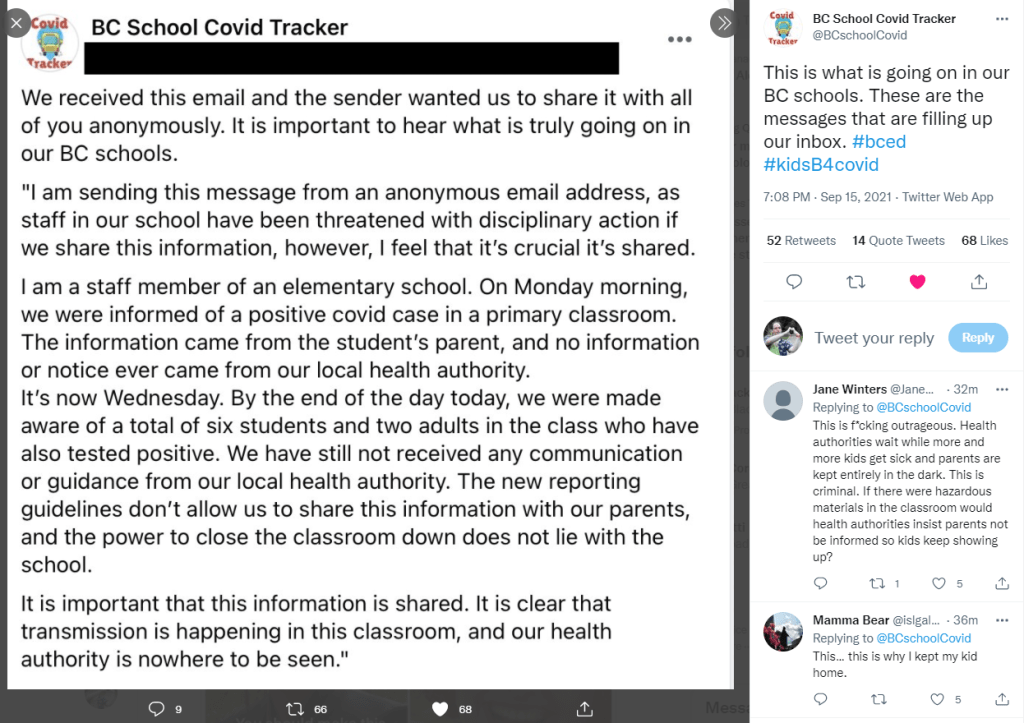Share the main tweet via share icon
1024x723 pixels.
point(979,282)
